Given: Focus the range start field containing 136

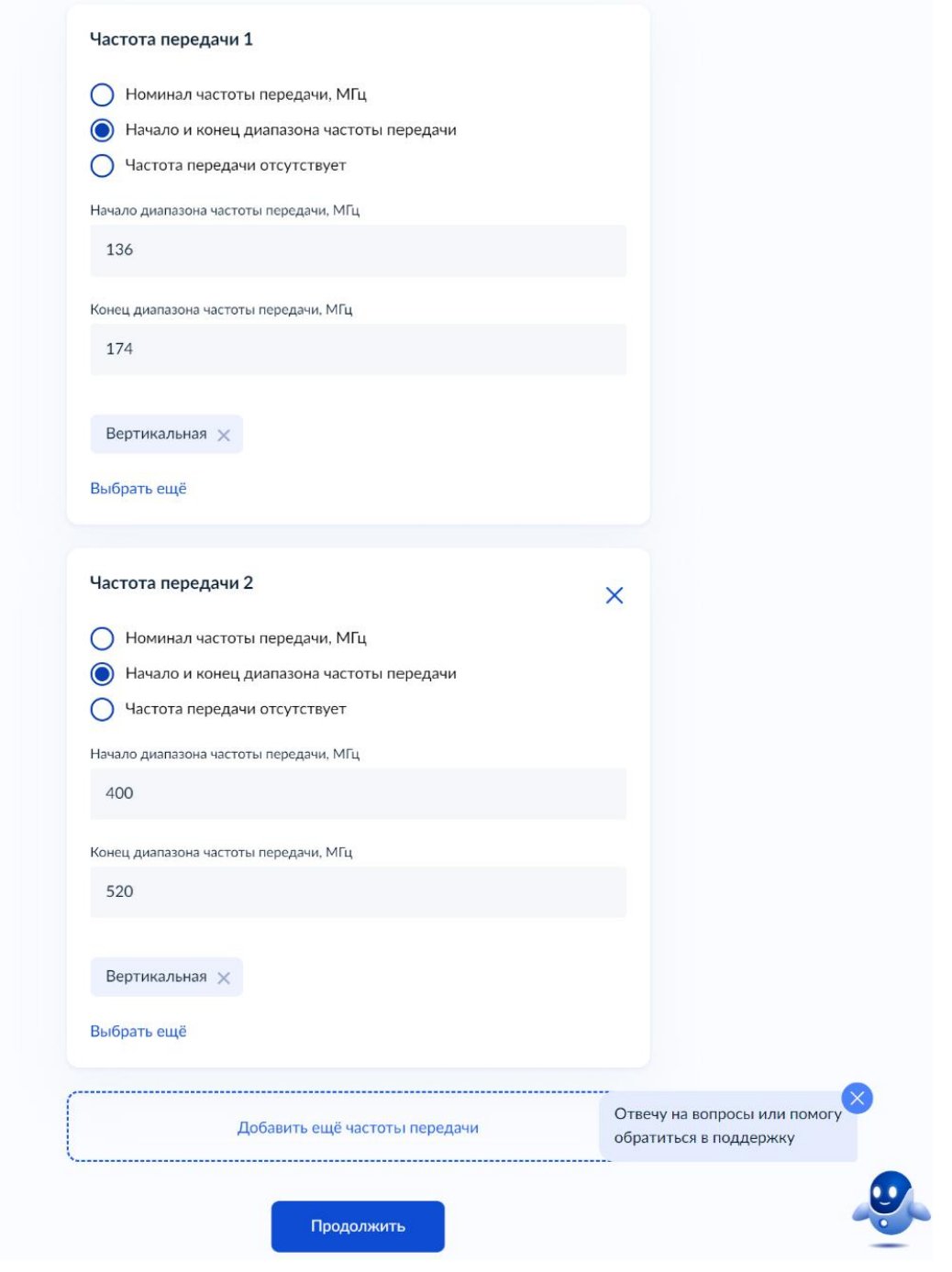Looking at the screenshot, I should tap(359, 250).
